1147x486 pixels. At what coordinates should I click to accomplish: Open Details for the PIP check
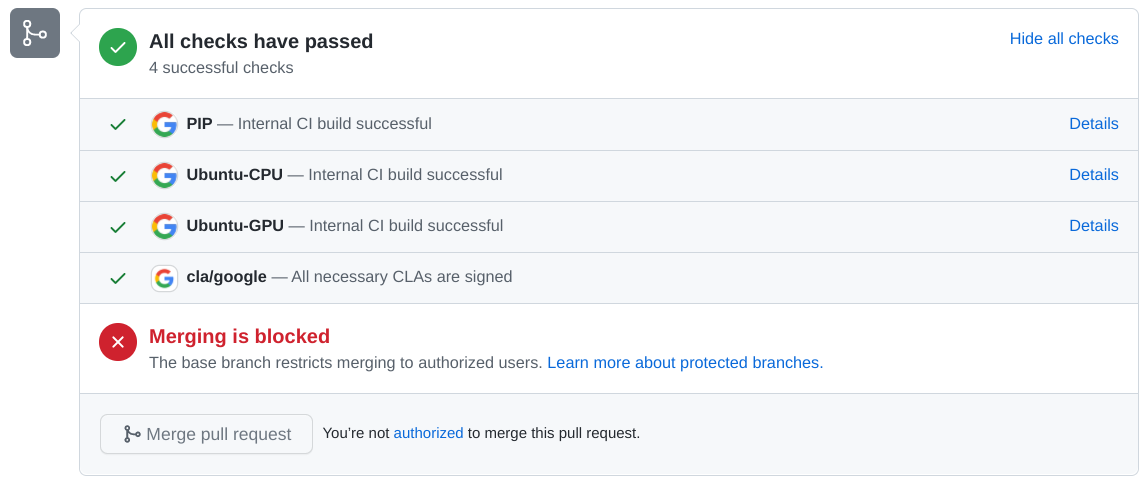click(1093, 124)
